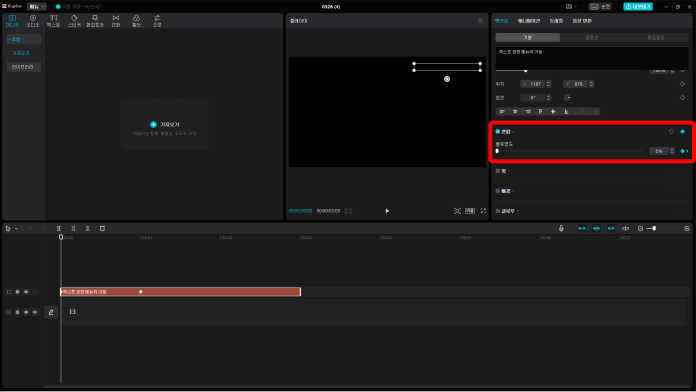Screen dimensions: 696x392
Task: Select the Bubble (말풍선) sub-tab
Action: pos(592,38)
